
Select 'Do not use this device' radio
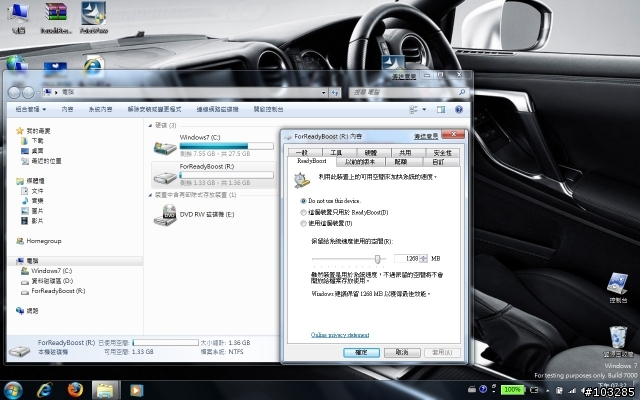pyautogui.click(x=303, y=201)
